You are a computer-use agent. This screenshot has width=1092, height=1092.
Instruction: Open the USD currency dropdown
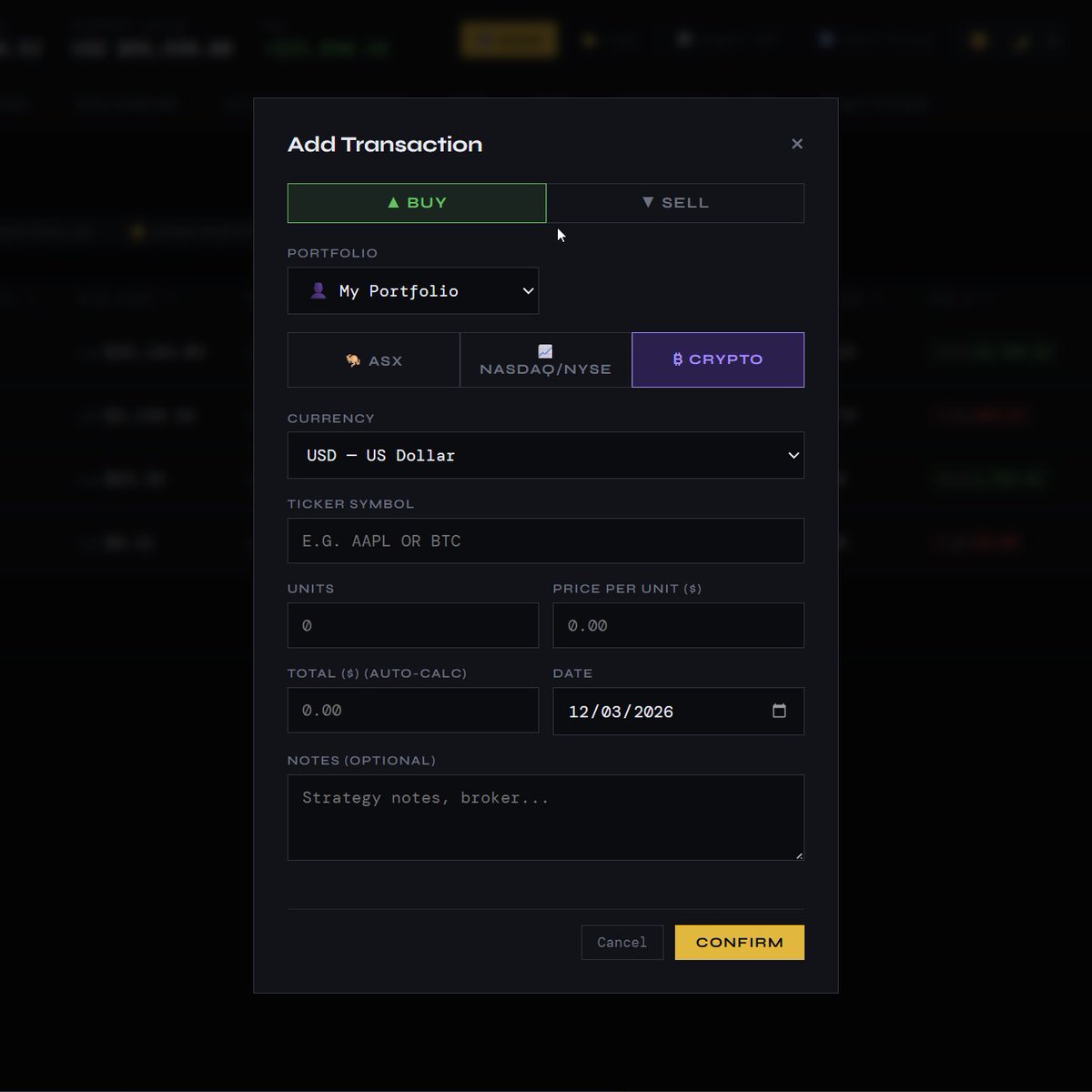(x=546, y=455)
